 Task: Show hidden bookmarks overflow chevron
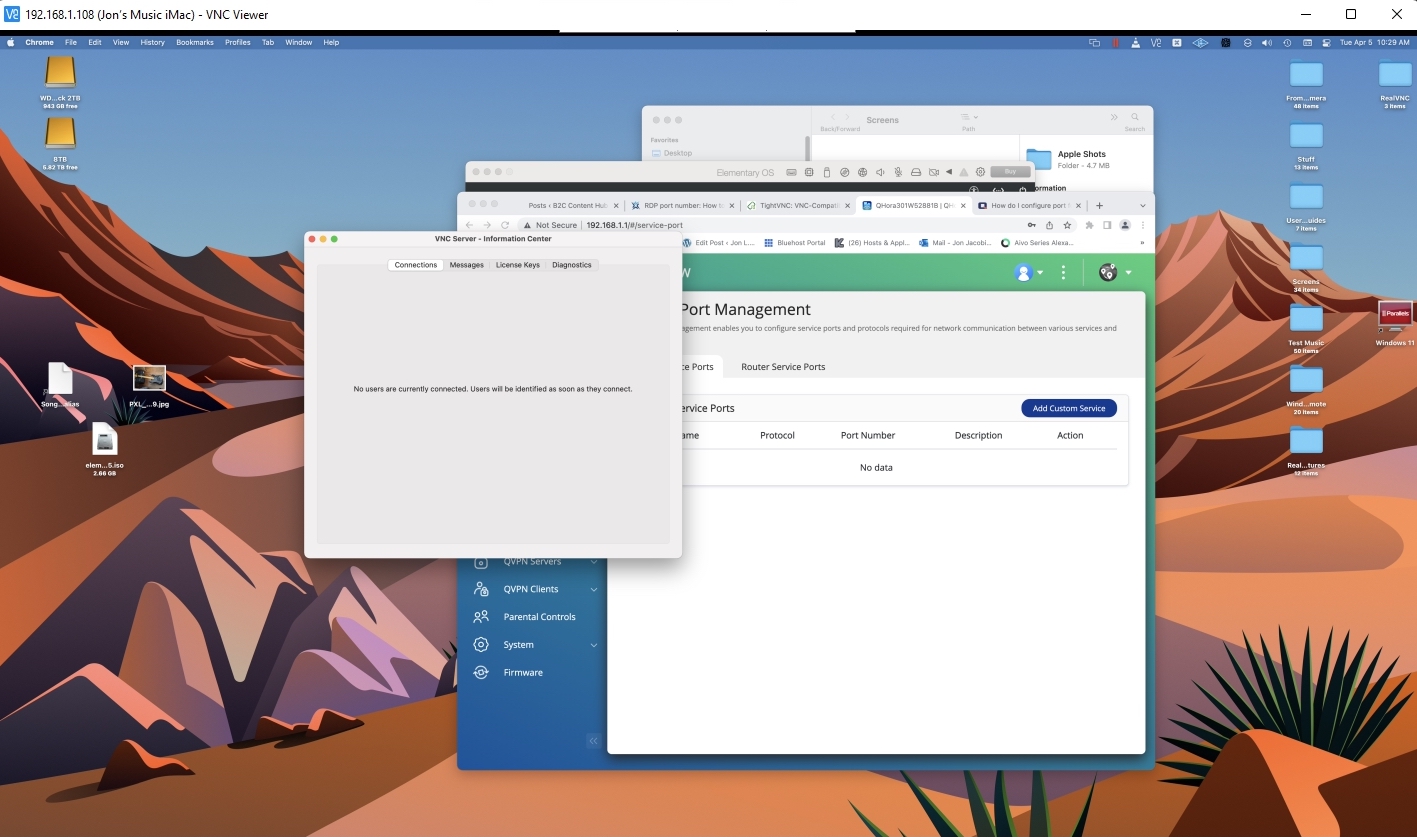tap(1141, 243)
